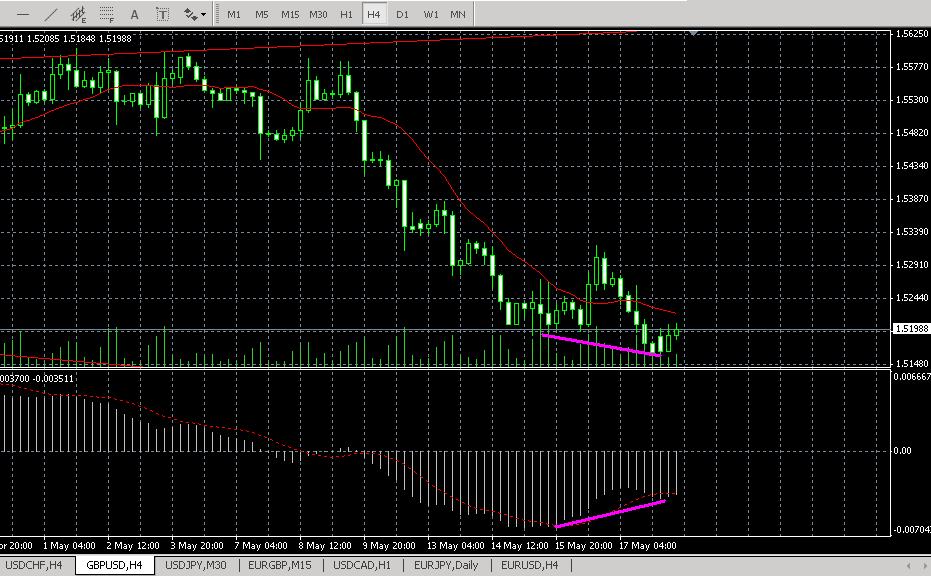Select the equidistant channel tool

click(x=78, y=15)
